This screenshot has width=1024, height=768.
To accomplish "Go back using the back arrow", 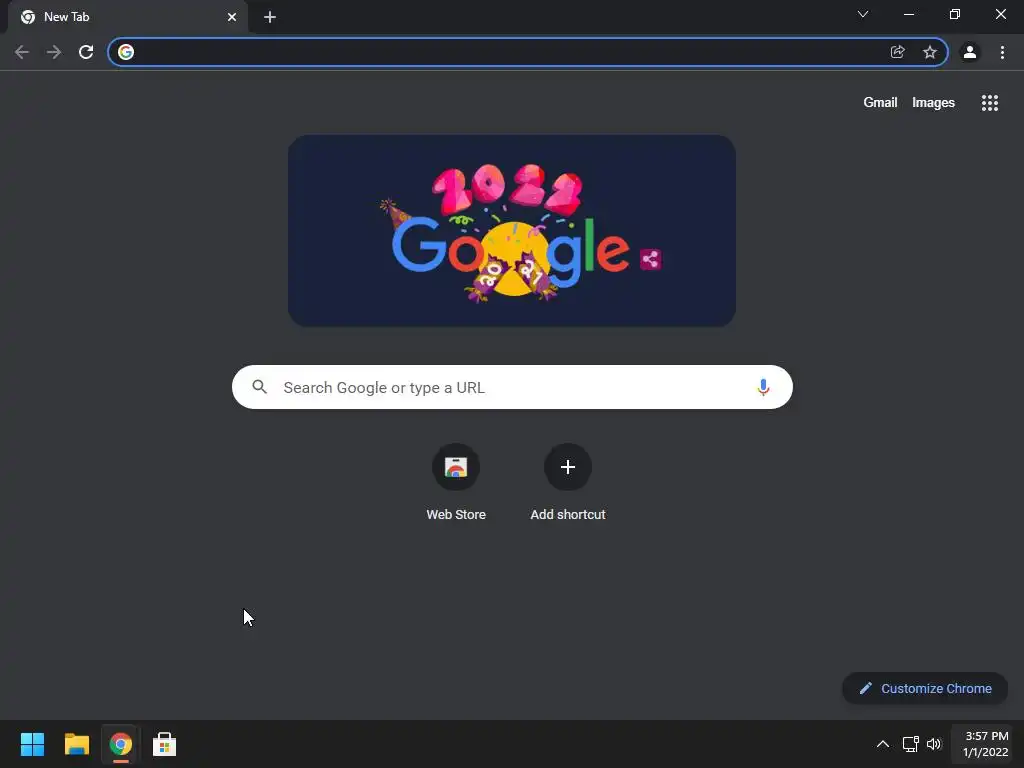I will click(x=22, y=52).
